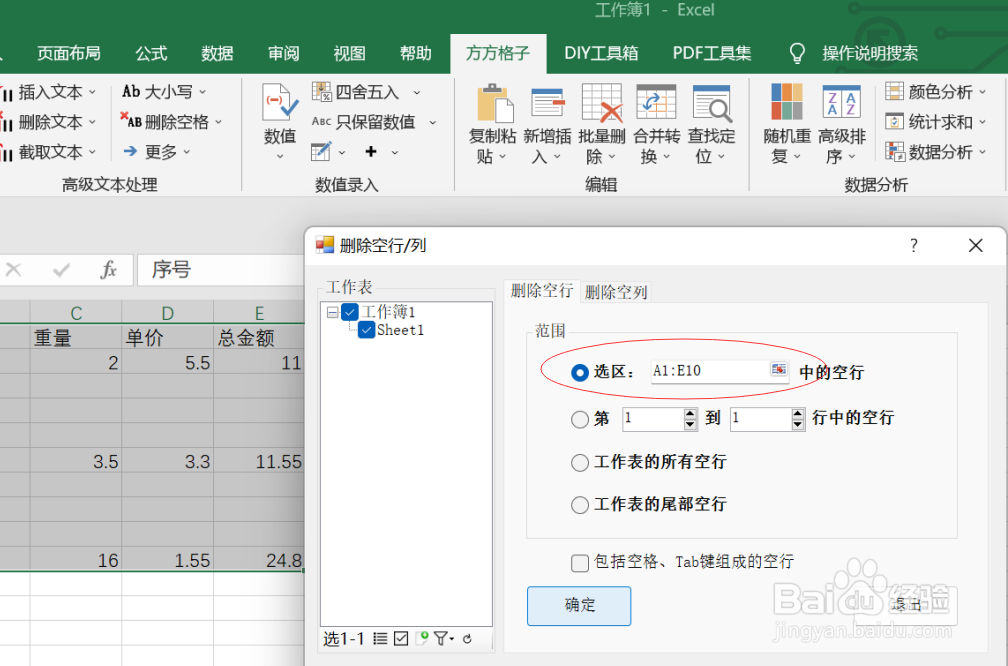Select 工作表的所有空行 radio option
Screen dimensions: 1008x666
[x=579, y=463]
